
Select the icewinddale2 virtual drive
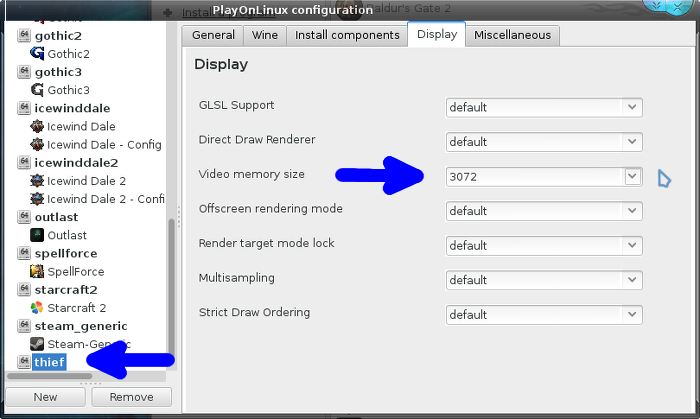76,162
